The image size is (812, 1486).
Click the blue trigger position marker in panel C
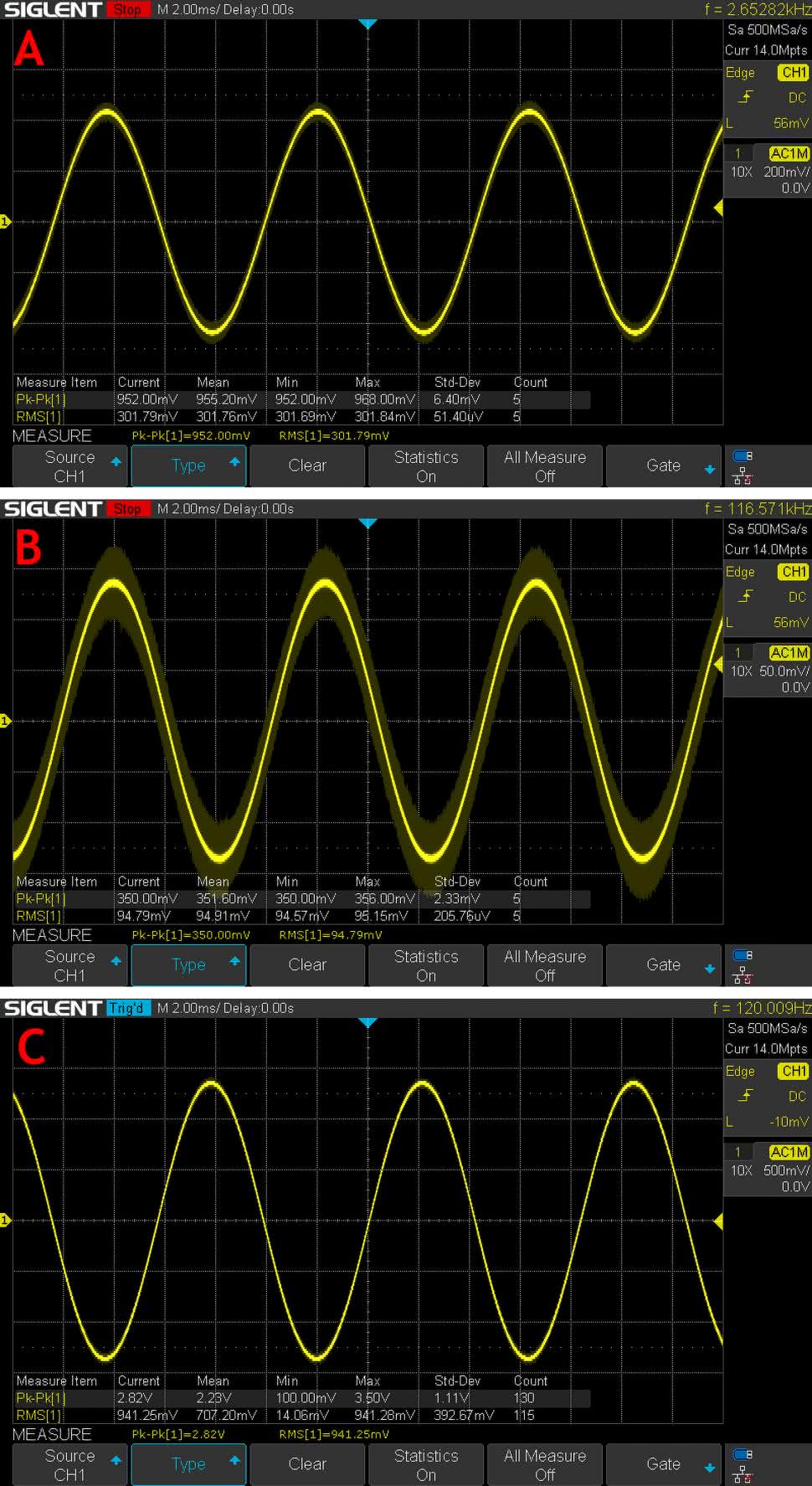(367, 1023)
